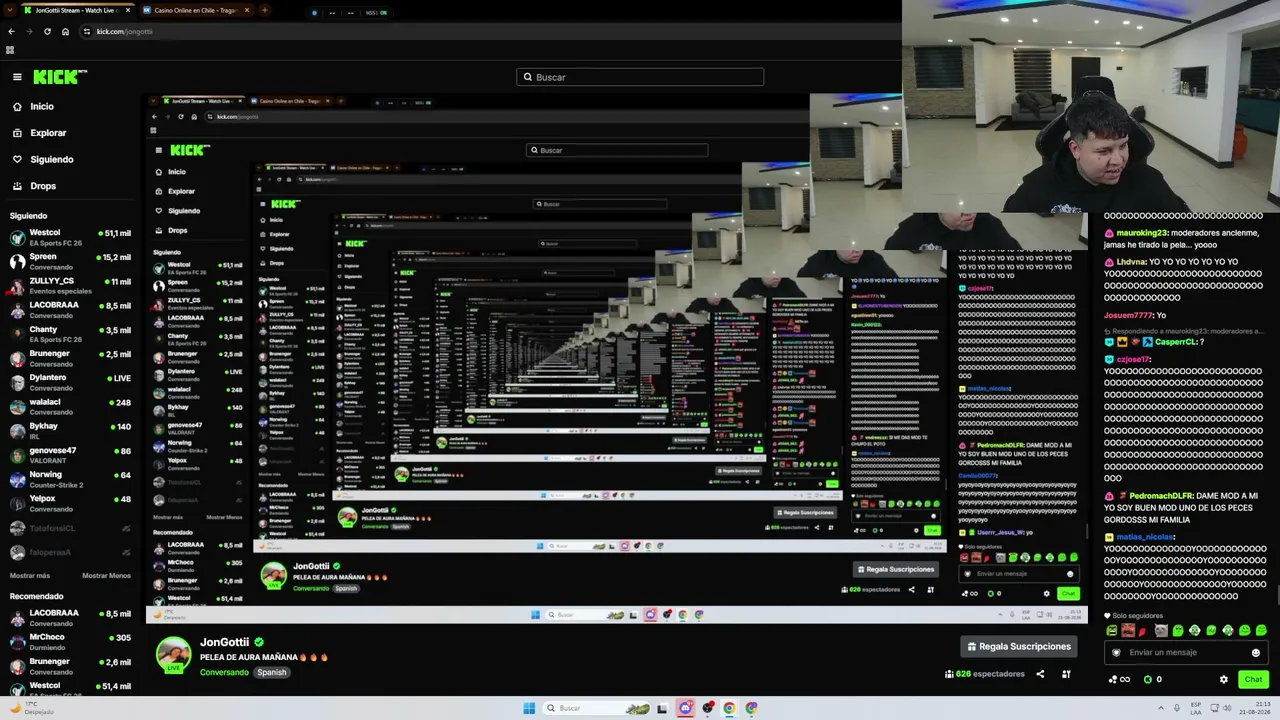Open Chanty's channel in the main sidebar

click(x=72, y=334)
